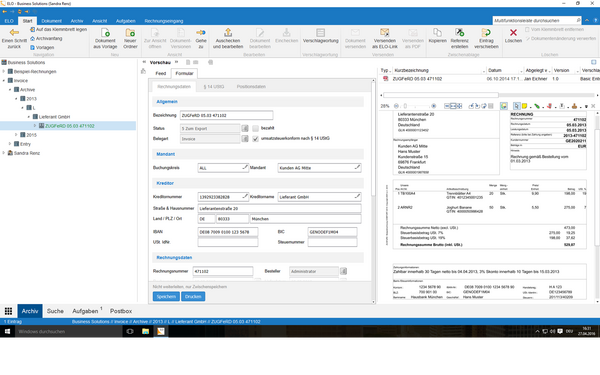
Task: Zoom in with the plus button
Action: [434, 106]
